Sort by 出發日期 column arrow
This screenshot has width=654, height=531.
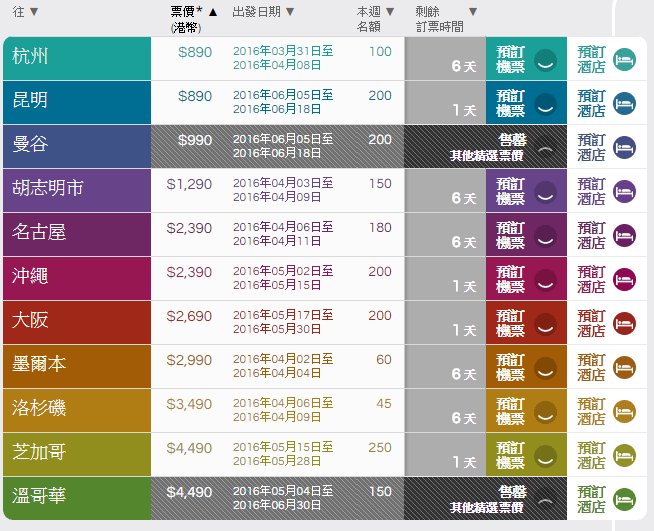coord(290,12)
